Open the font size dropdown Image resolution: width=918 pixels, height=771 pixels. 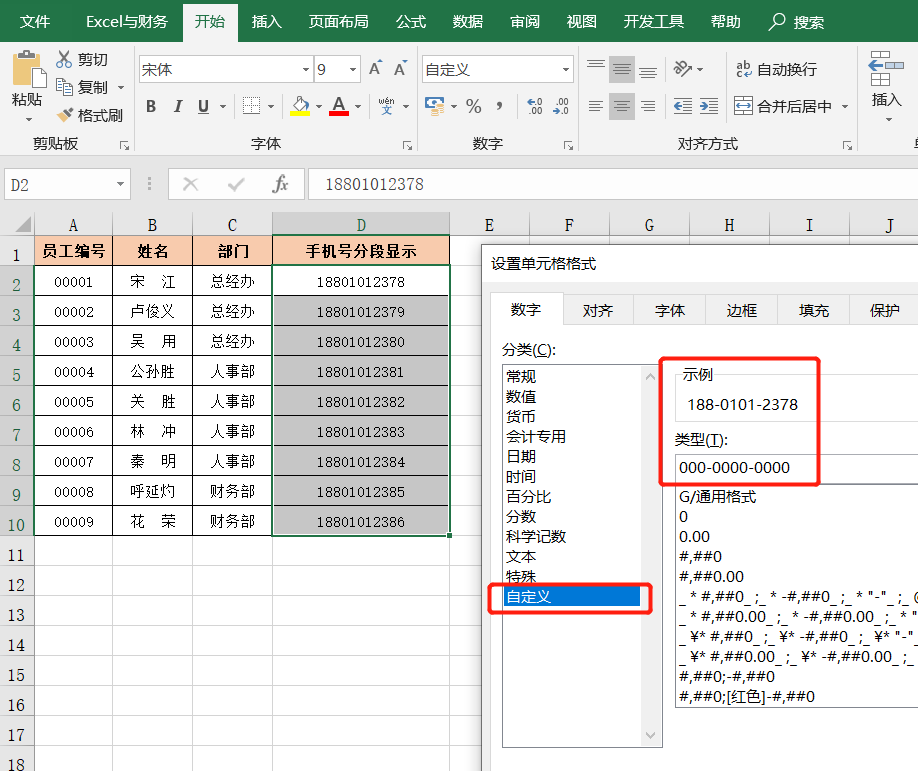pos(352,70)
